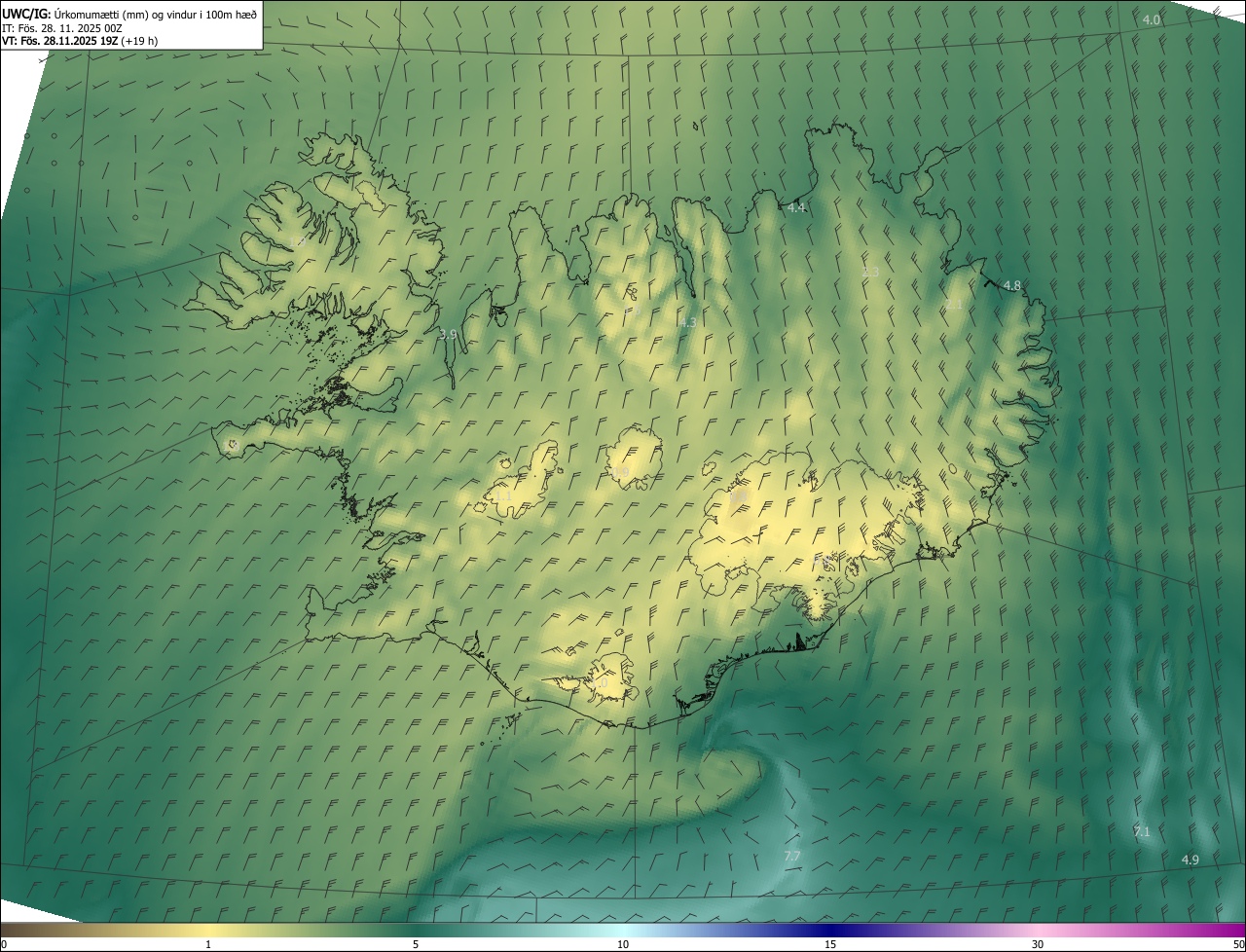Click the 2.1 value label

pyautogui.click(x=954, y=305)
